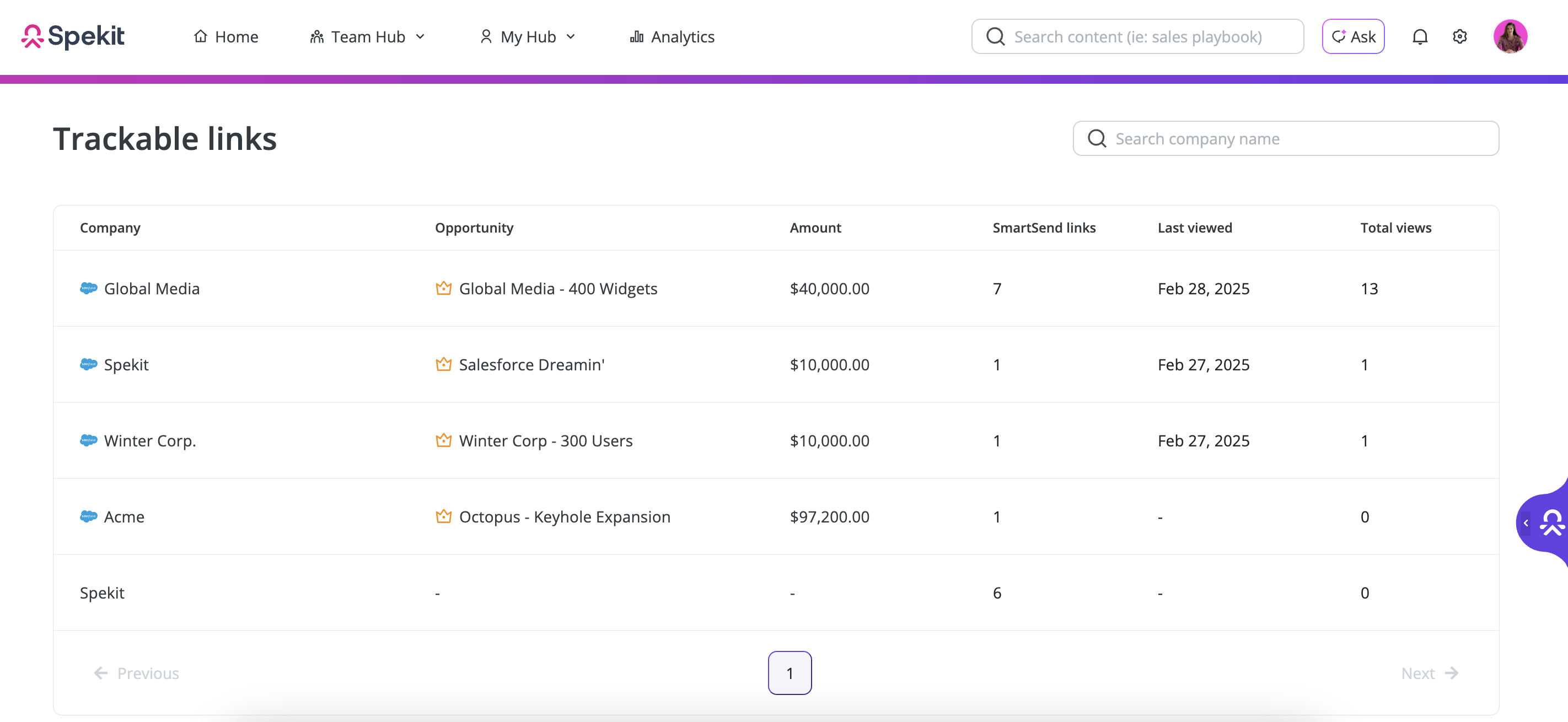Open the Global Media company row
Image resolution: width=1568 pixels, height=722 pixels.
pyautogui.click(x=776, y=288)
